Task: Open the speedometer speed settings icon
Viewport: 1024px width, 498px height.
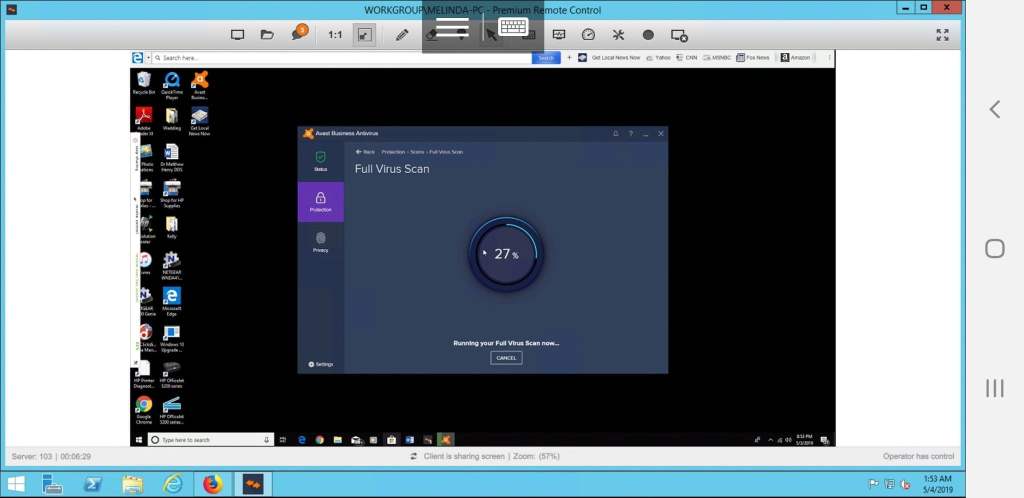Action: click(588, 35)
